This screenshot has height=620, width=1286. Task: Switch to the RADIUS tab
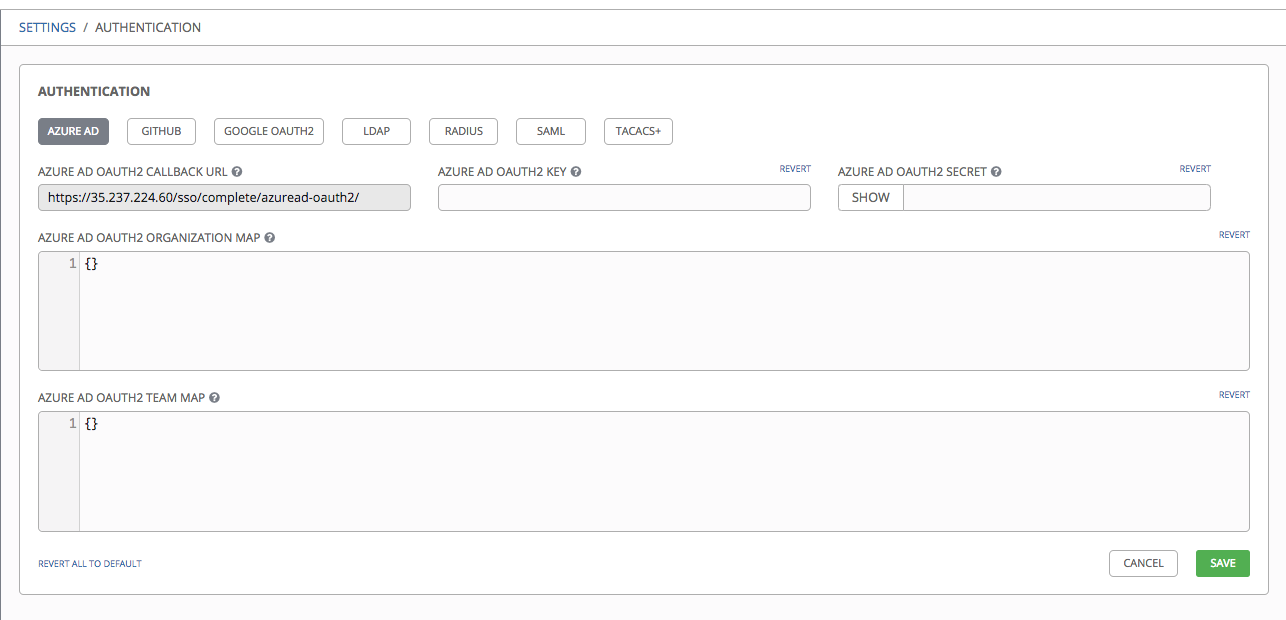(x=463, y=131)
